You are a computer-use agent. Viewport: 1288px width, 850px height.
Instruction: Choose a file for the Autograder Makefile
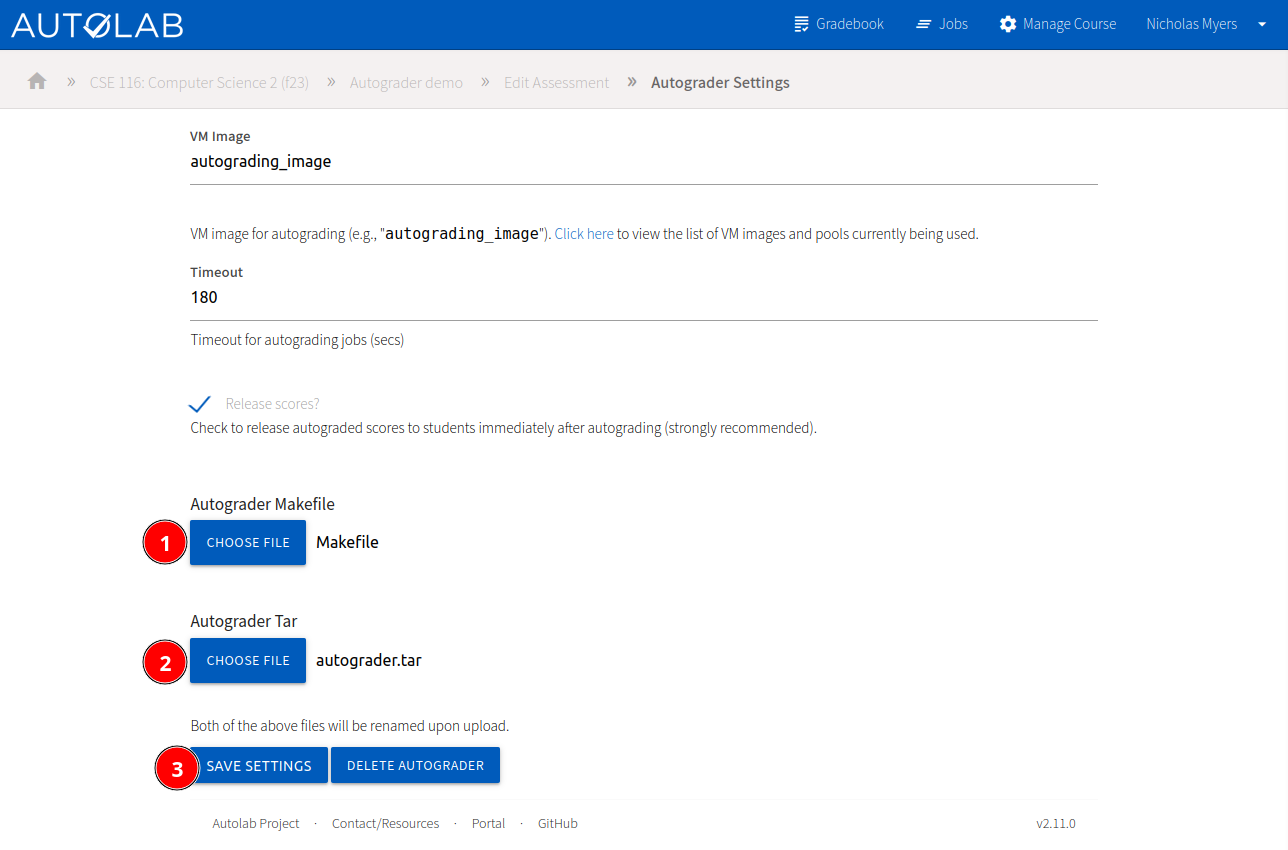248,543
